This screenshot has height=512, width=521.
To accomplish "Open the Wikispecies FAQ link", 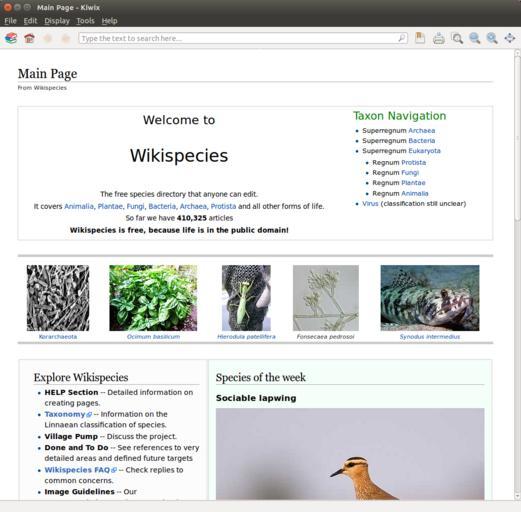I will click(77, 470).
